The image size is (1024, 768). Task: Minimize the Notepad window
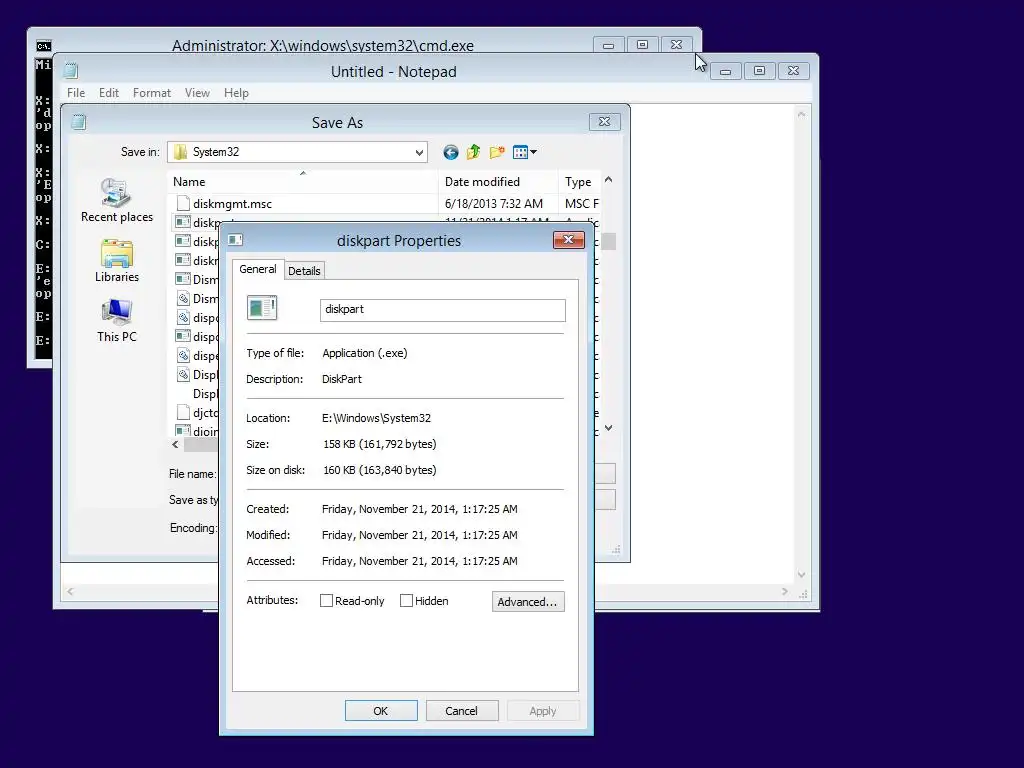click(726, 71)
